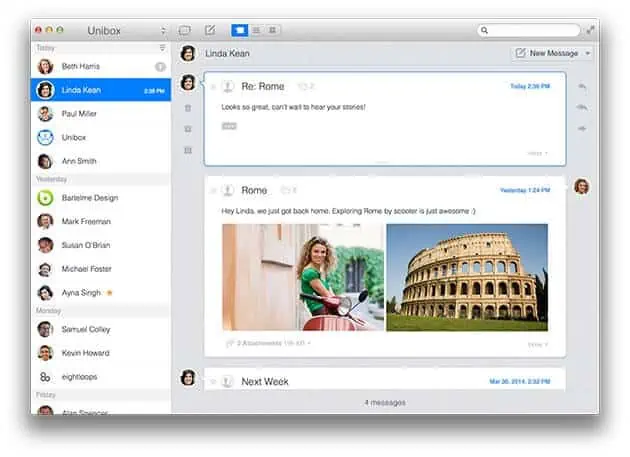Click sender avatar right of Rome message
Screen dimensions: 630x457
pos(582,186)
